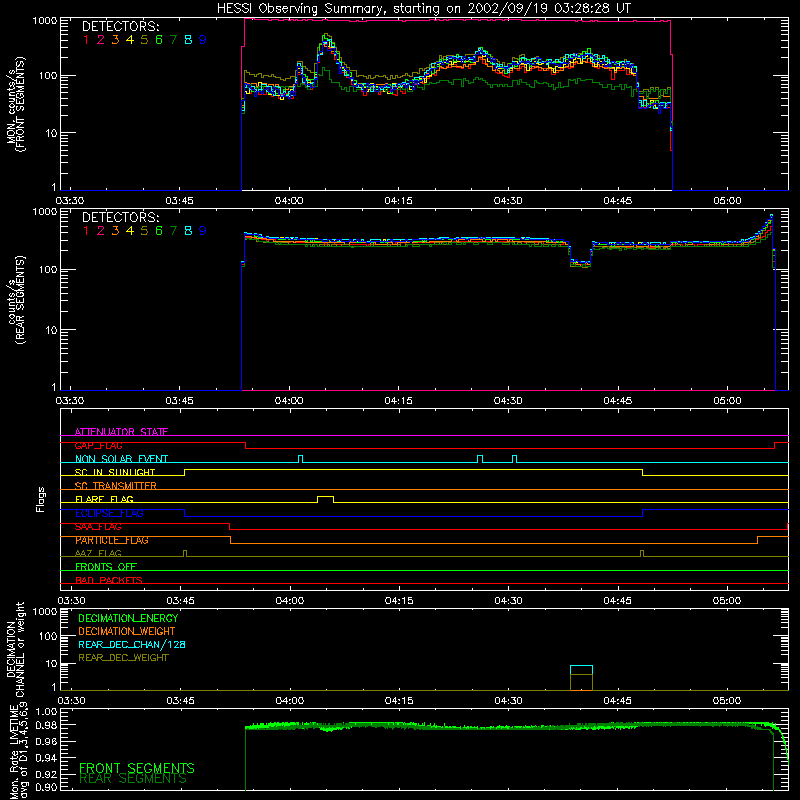The height and width of the screenshot is (800, 800).
Task: Click the dark green REAR SEGMENTS livetime legend
Action: click(133, 779)
